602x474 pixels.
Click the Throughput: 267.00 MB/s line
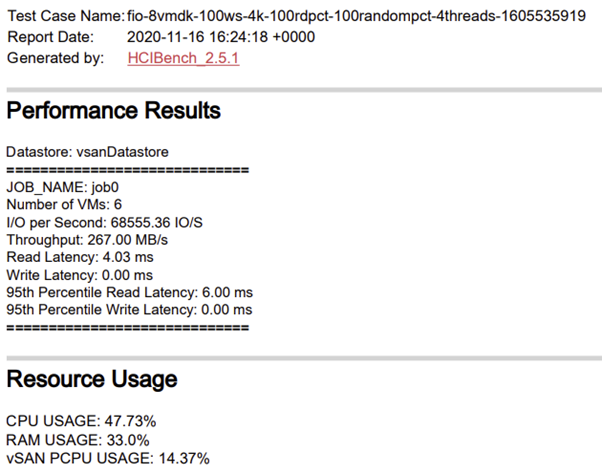[87, 240]
